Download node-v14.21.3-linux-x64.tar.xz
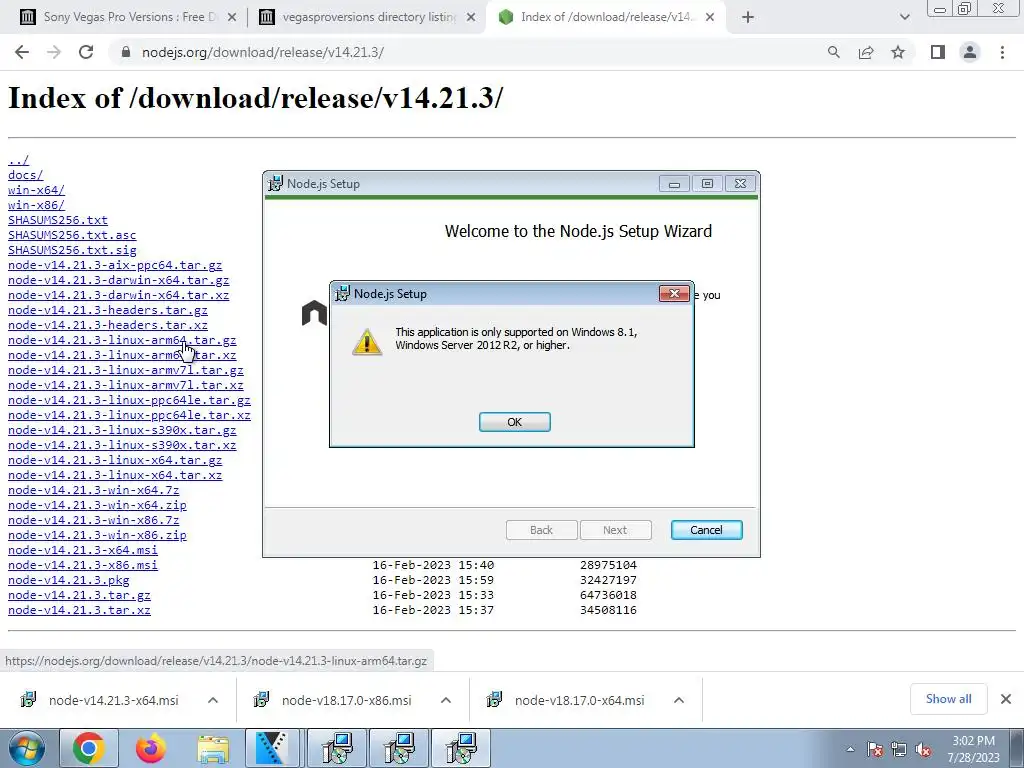 coord(115,475)
